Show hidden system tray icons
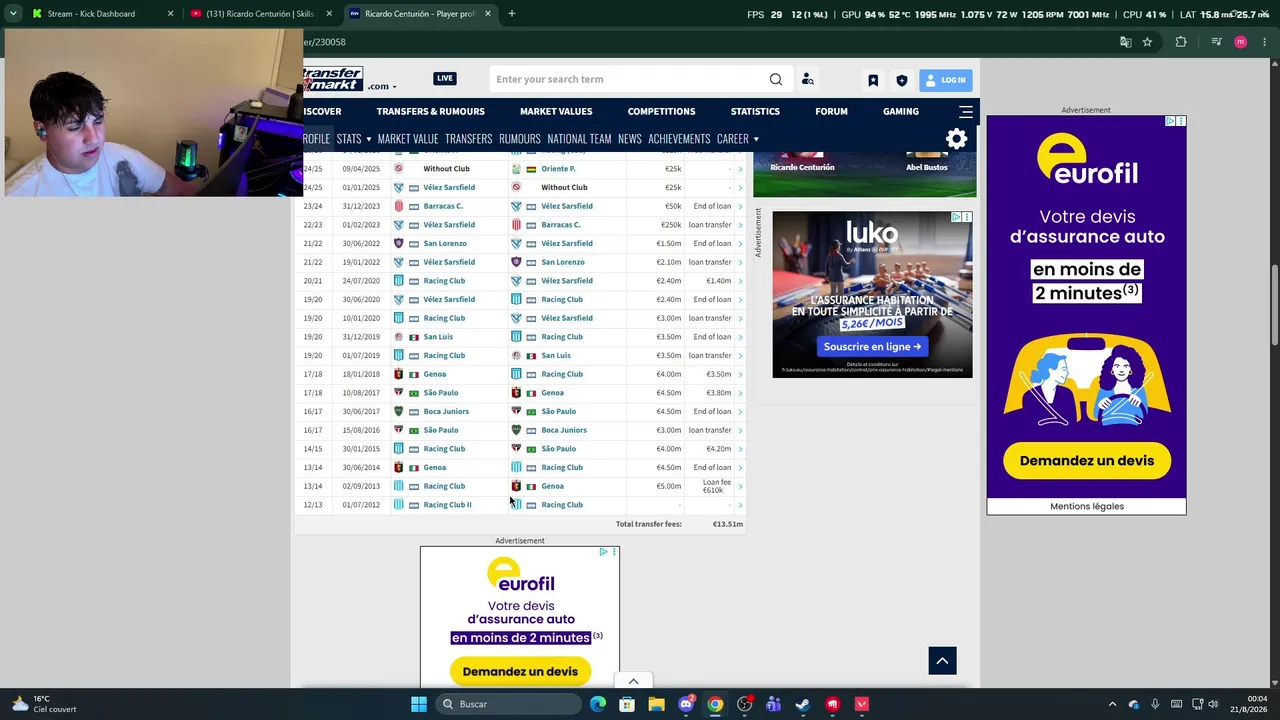 (x=1111, y=704)
